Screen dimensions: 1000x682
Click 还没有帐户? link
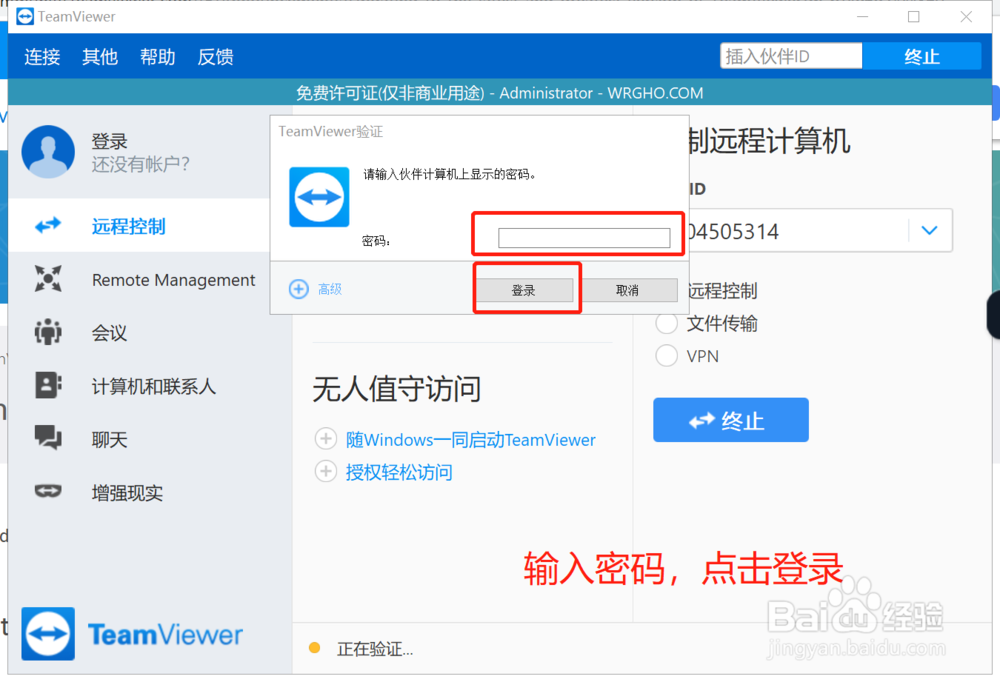coord(140,165)
